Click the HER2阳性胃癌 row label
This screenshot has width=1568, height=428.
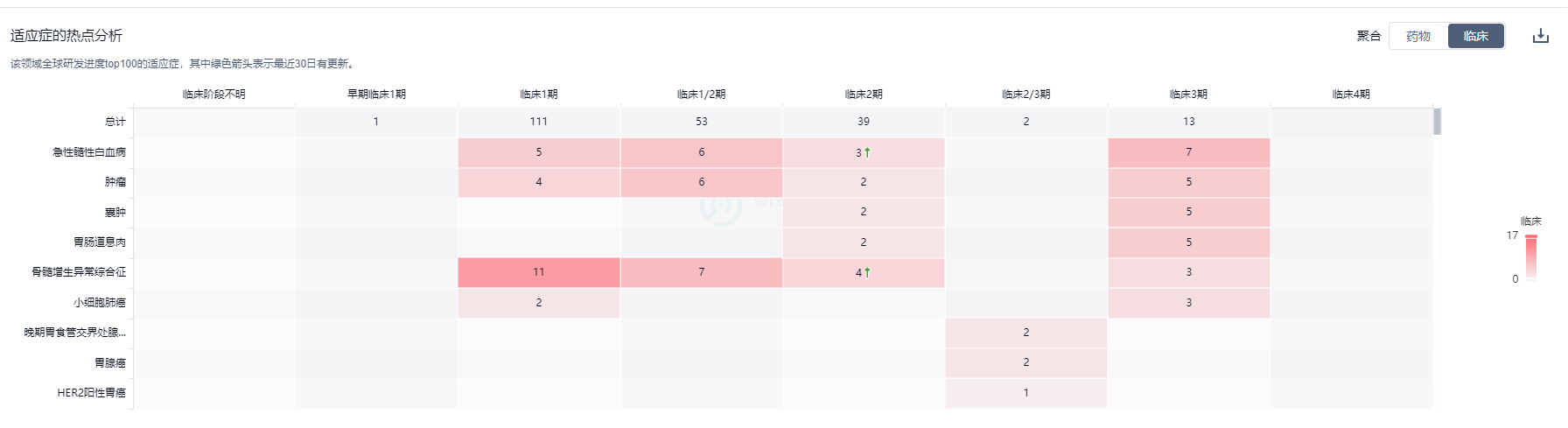(92, 393)
